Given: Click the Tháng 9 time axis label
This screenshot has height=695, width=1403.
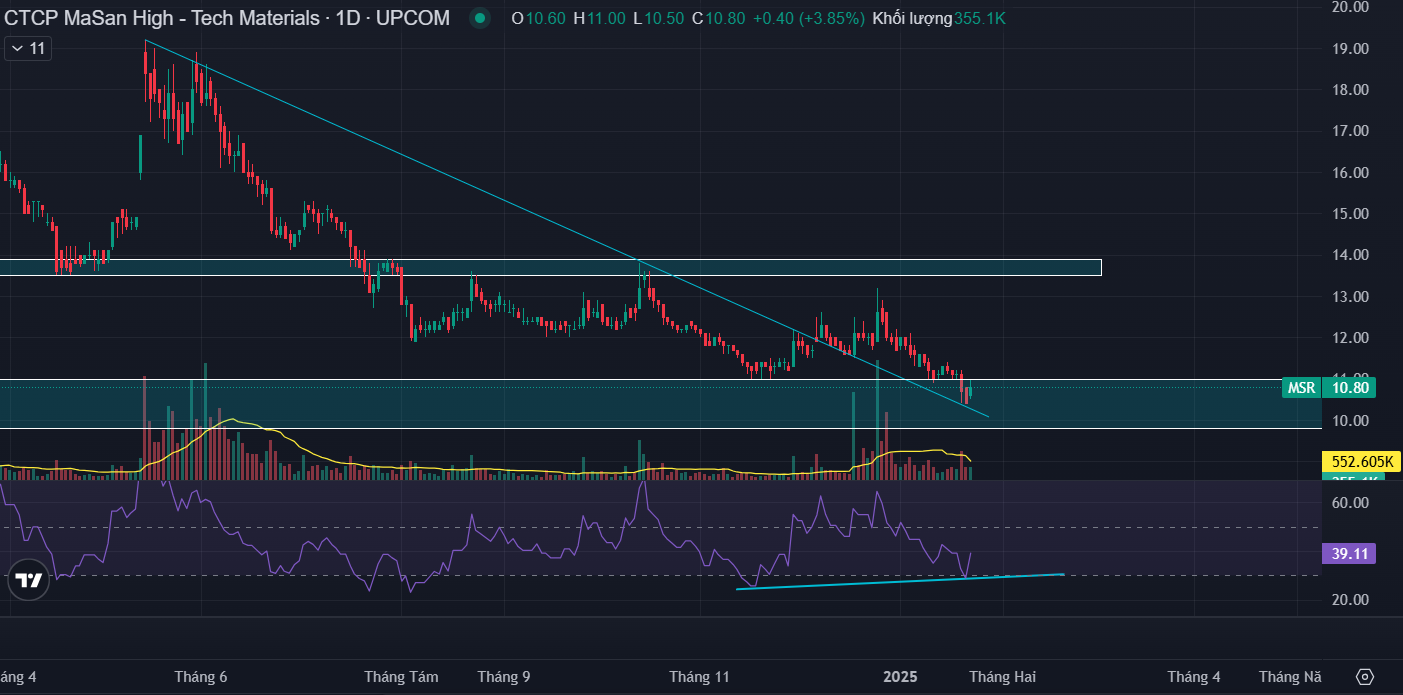Looking at the screenshot, I should click(x=504, y=677).
